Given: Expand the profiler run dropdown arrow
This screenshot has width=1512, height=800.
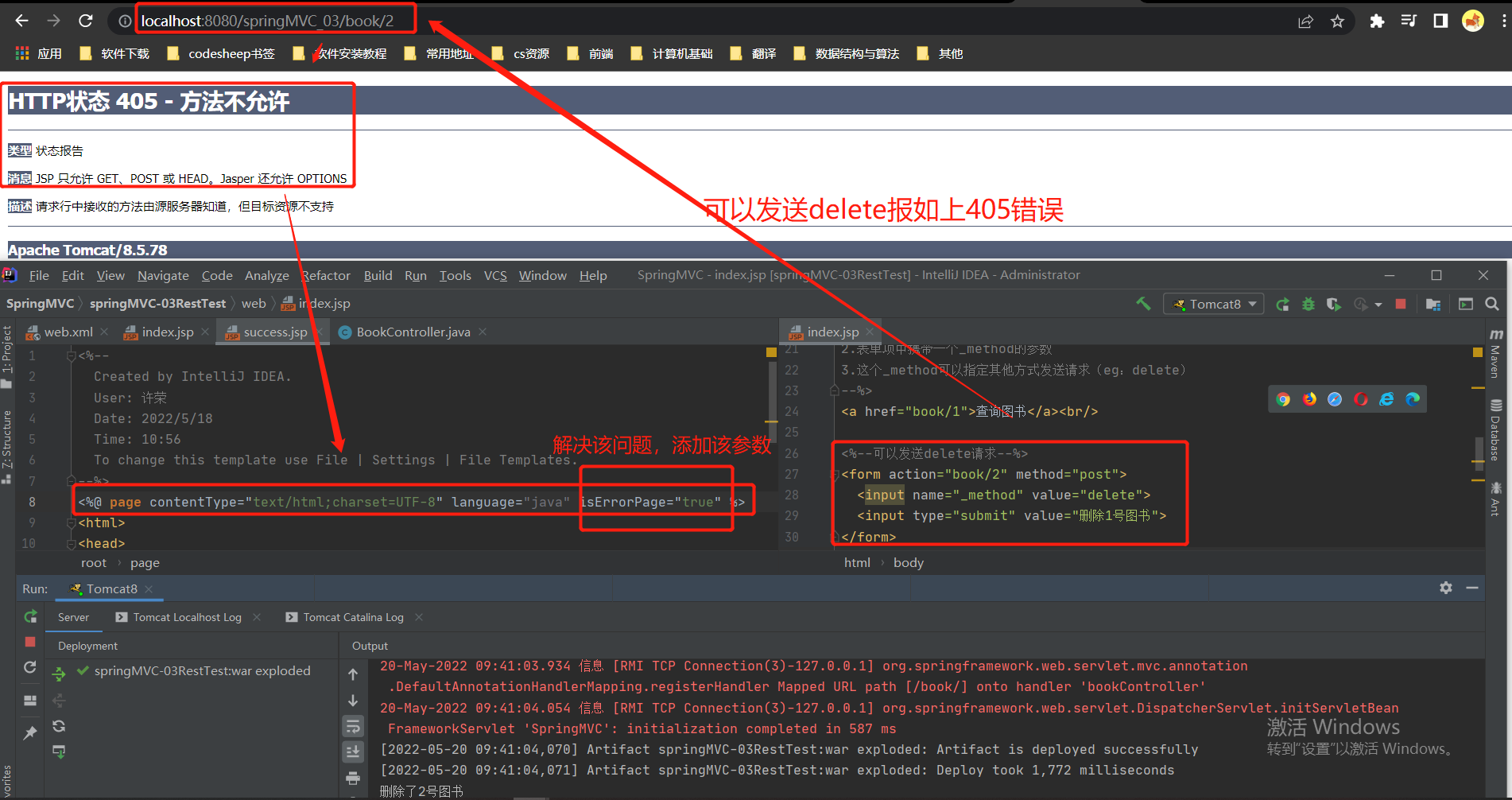Looking at the screenshot, I should (x=1378, y=305).
